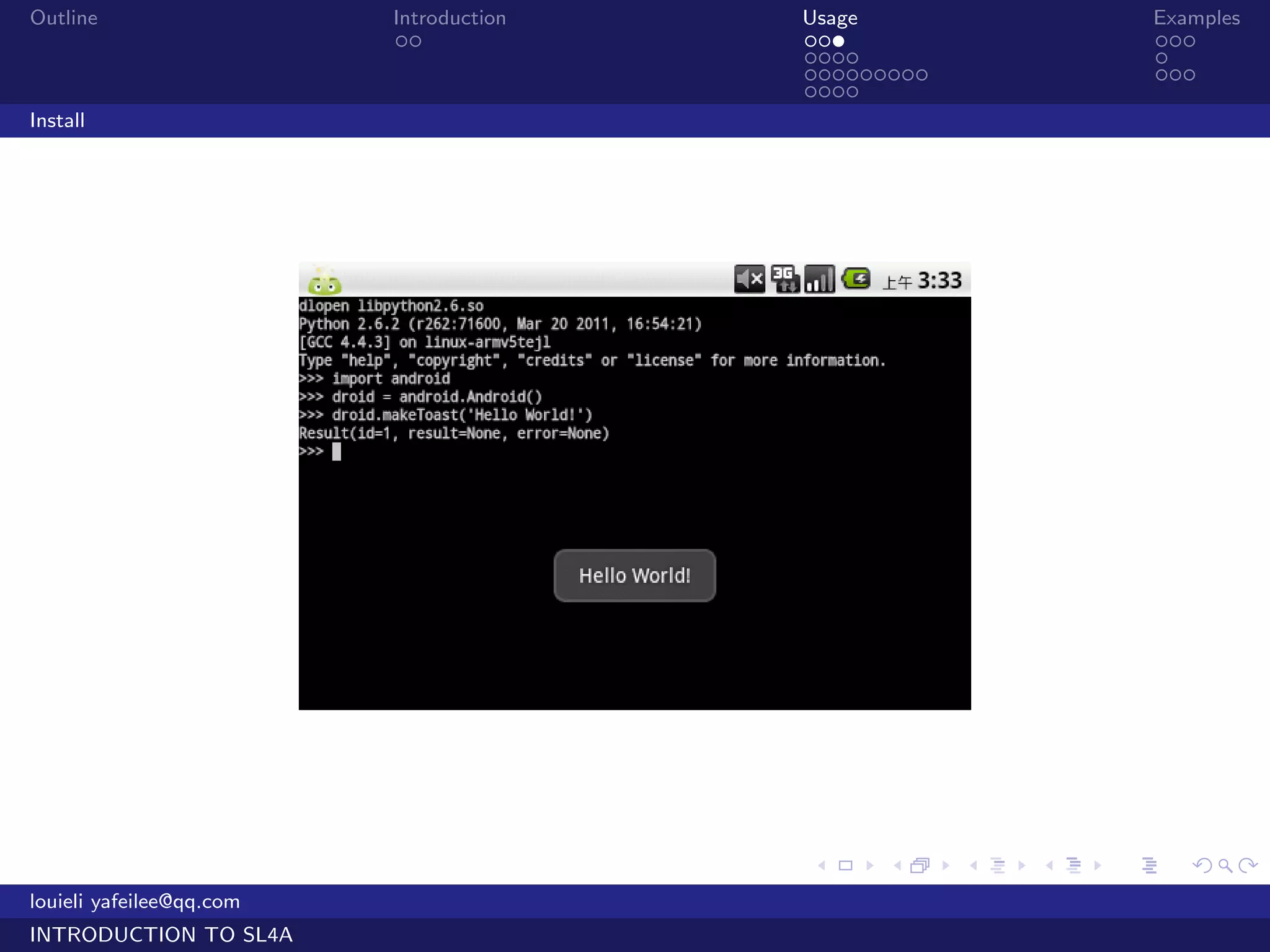
Task: Select the filled current-slide dot under Usage
Action: (x=838, y=42)
